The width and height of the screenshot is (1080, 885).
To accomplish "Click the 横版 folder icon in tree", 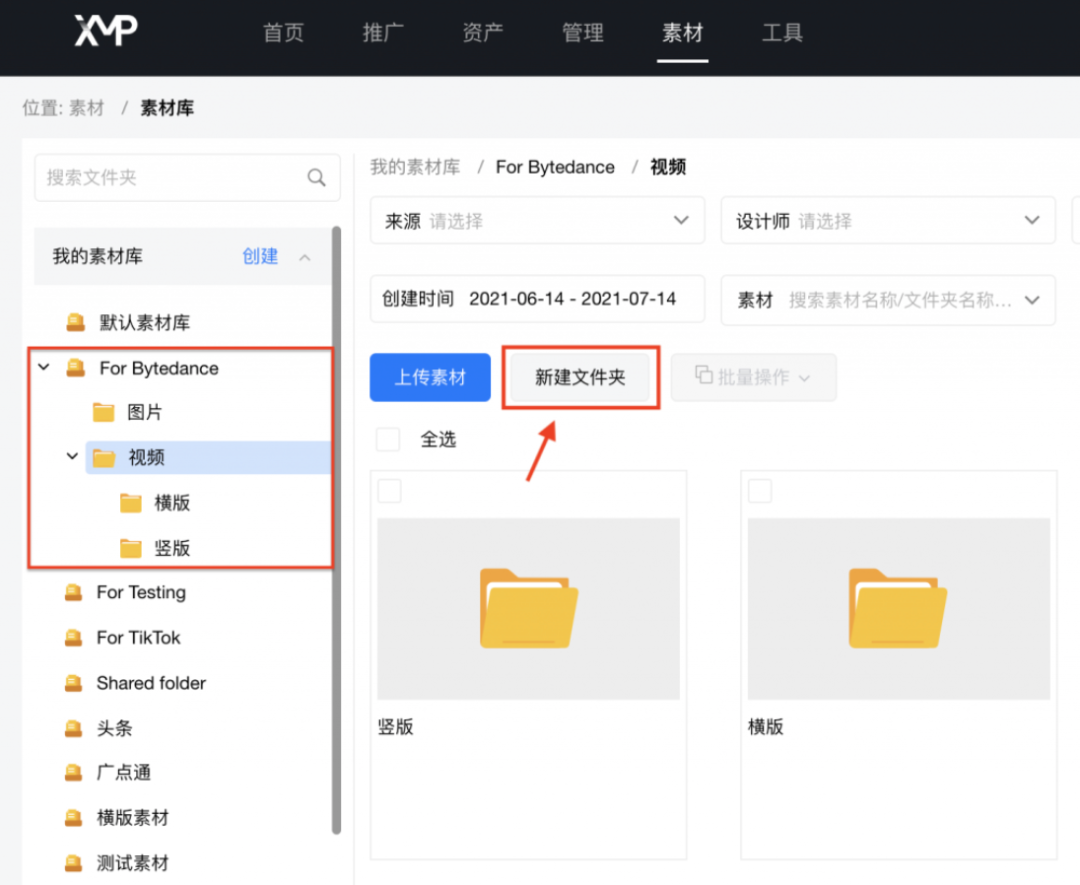I will [130, 503].
